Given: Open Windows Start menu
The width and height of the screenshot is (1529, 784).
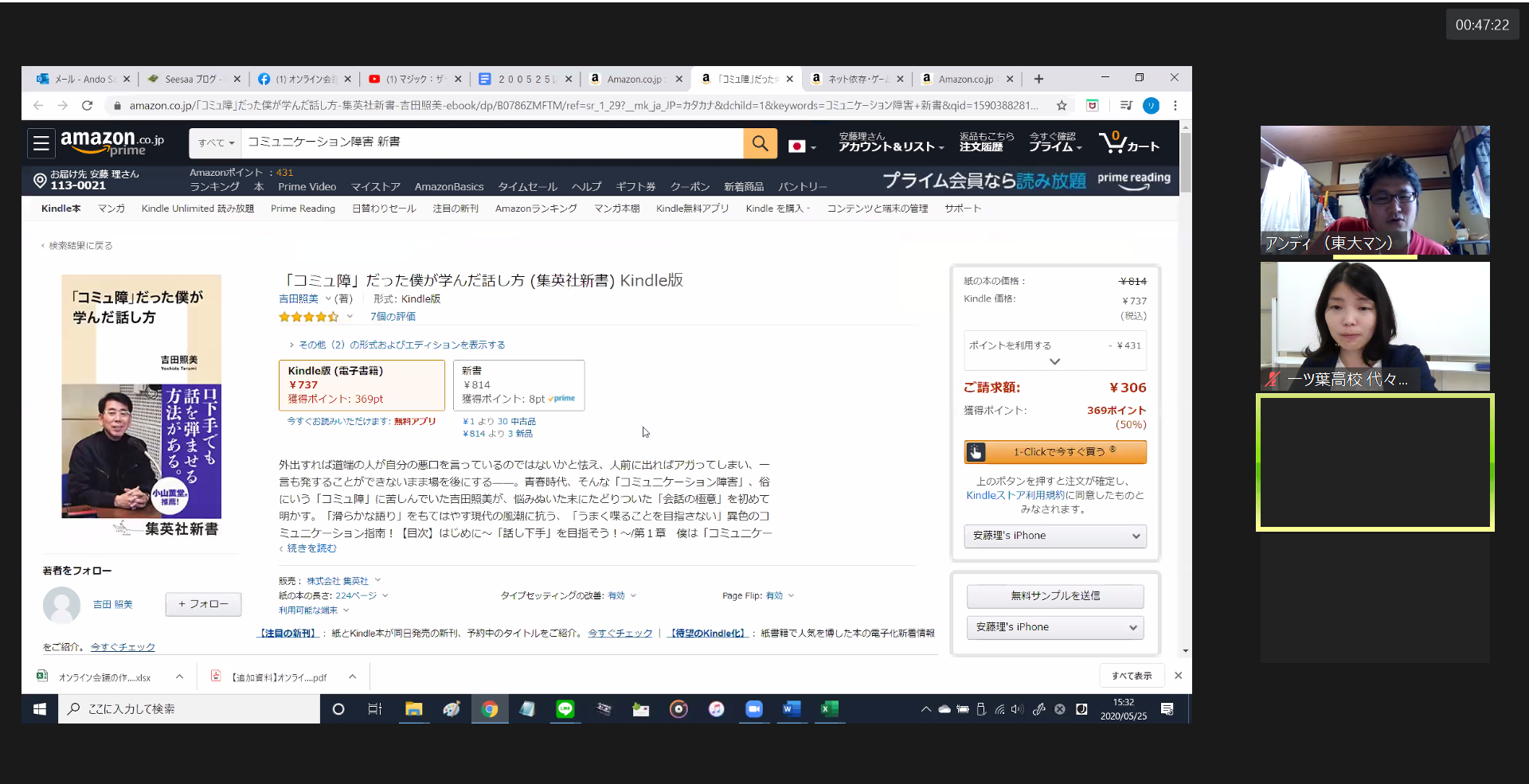Looking at the screenshot, I should click(40, 709).
